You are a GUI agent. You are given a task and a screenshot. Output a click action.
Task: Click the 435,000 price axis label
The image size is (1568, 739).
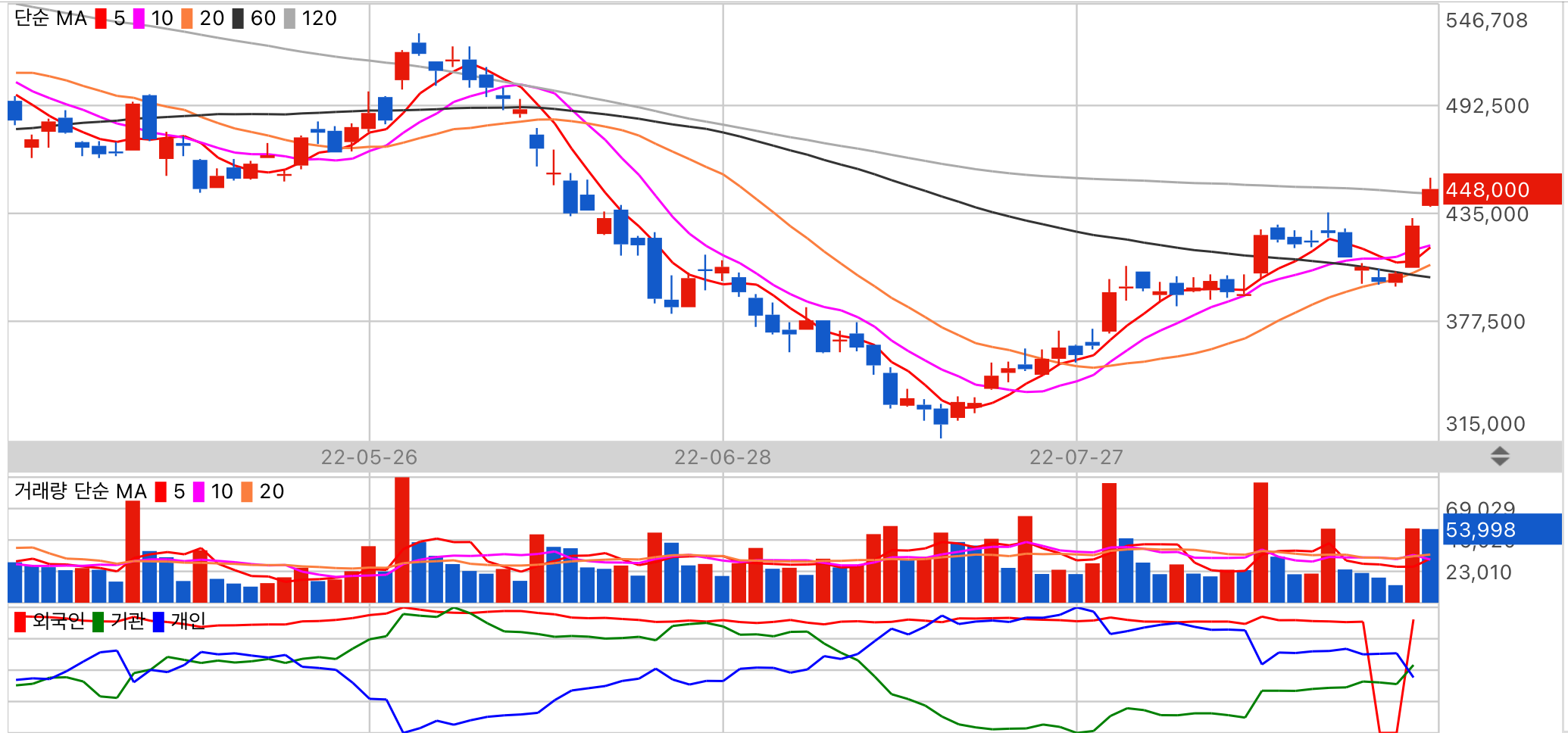(x=1487, y=214)
